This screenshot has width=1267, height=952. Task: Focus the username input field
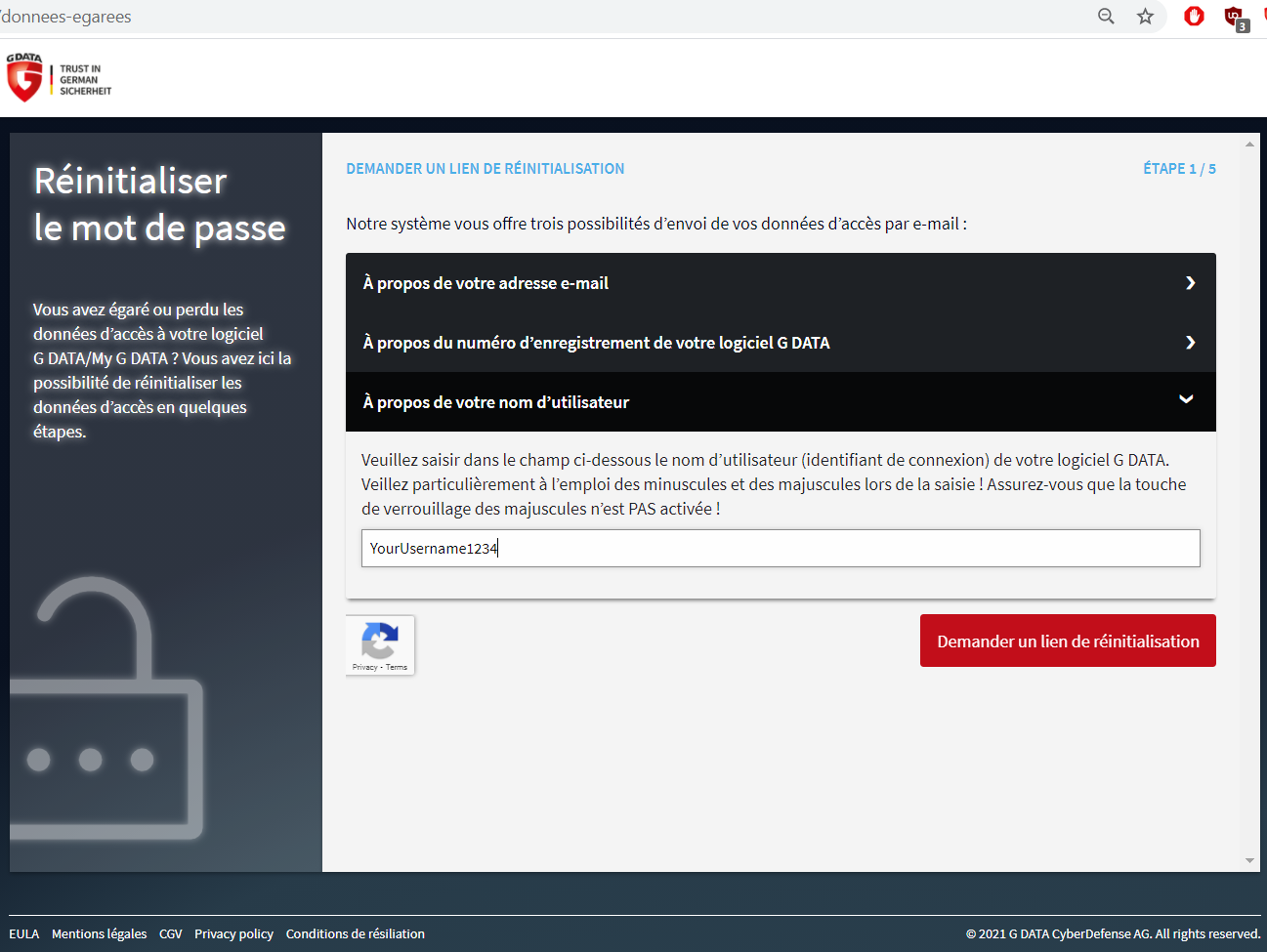781,548
